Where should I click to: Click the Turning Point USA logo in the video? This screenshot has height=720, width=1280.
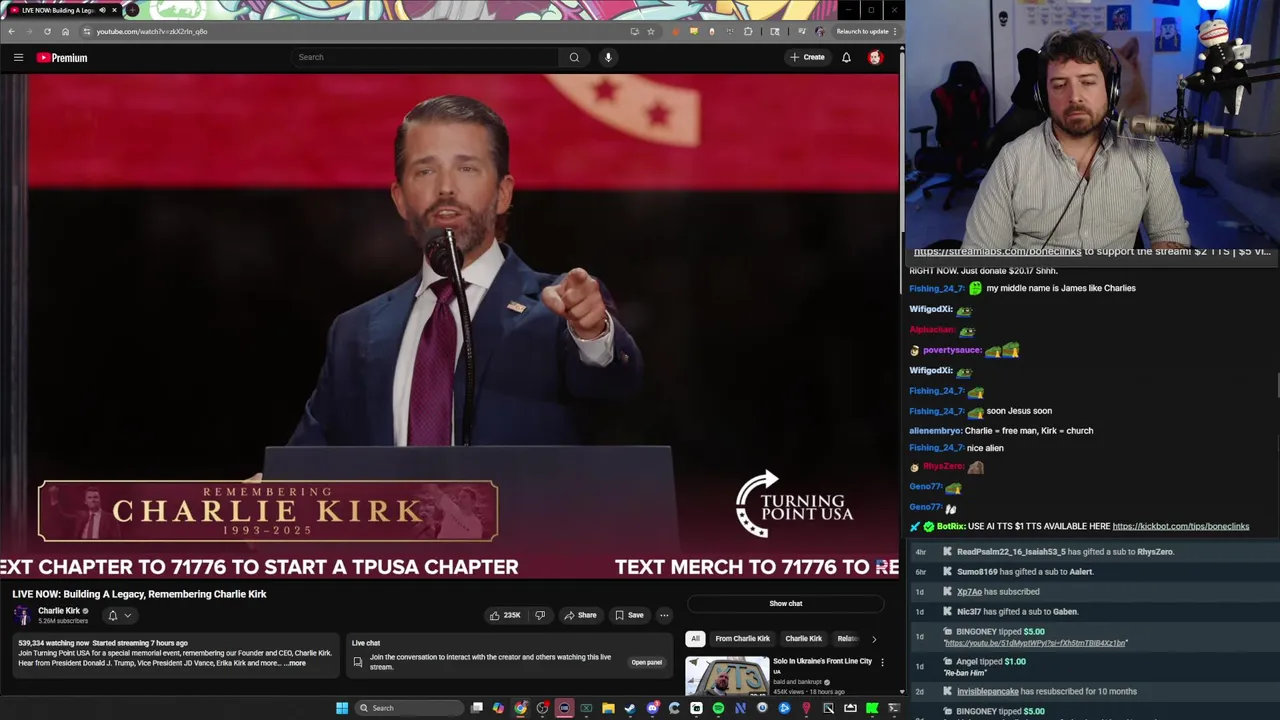(x=794, y=504)
